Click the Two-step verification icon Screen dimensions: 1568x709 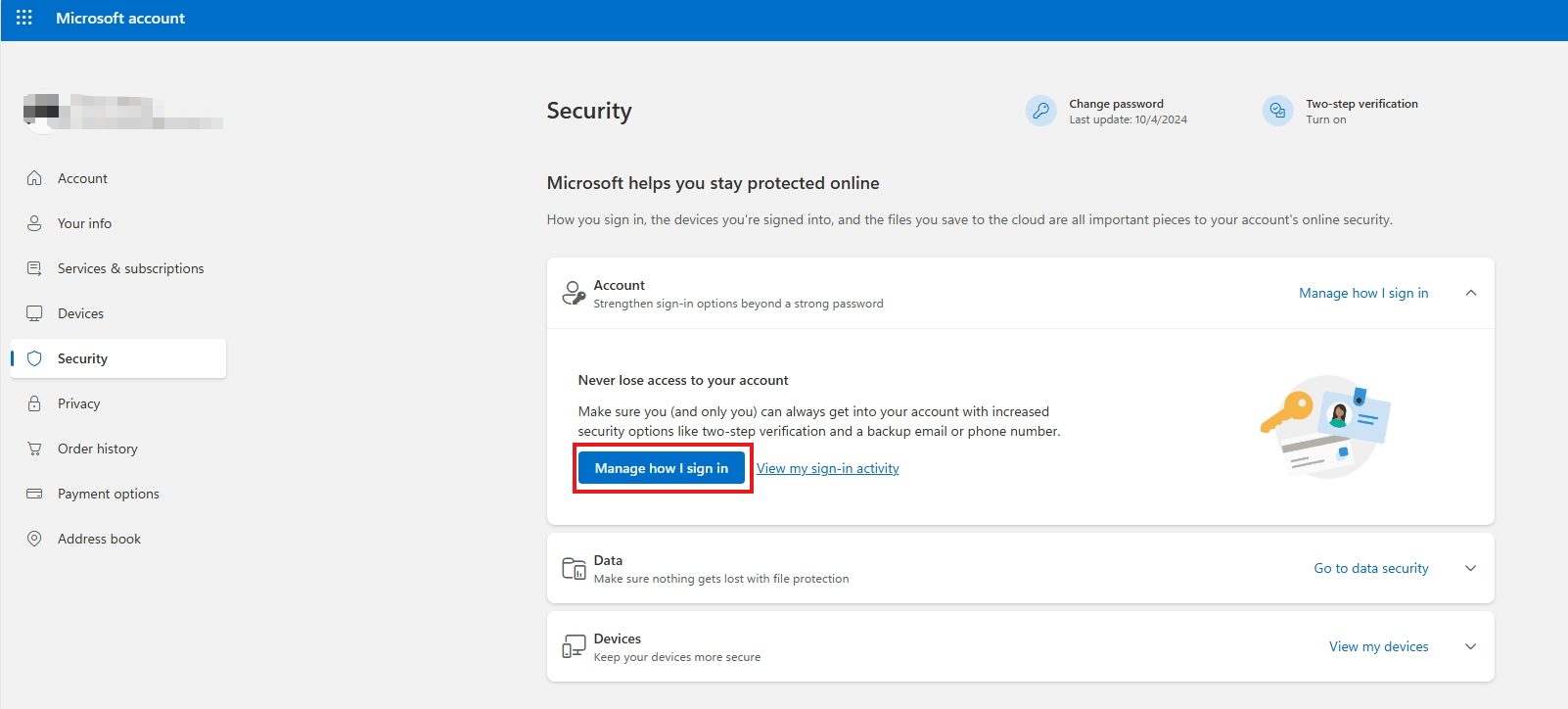(x=1278, y=111)
